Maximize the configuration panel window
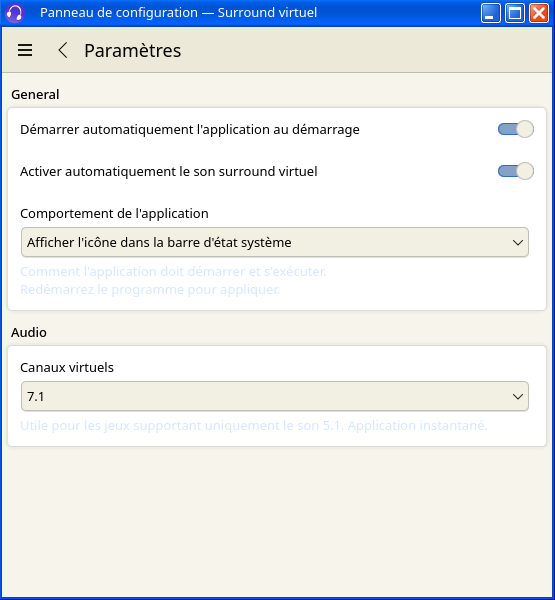Screen dimensions: 555x600 click(x=514, y=13)
